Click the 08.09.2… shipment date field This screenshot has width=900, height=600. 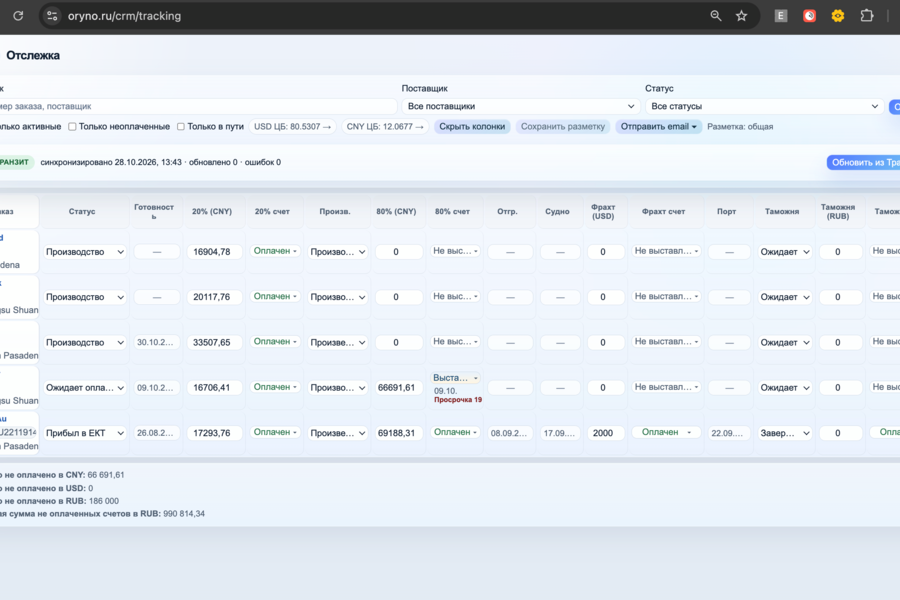click(510, 433)
